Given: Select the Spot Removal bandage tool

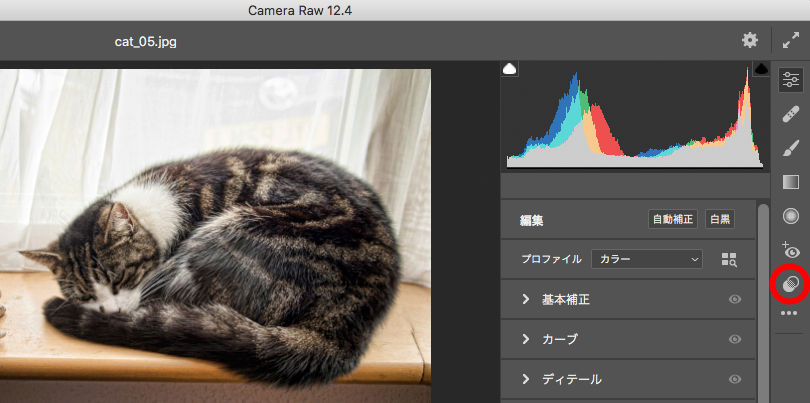Looking at the screenshot, I should click(790, 114).
